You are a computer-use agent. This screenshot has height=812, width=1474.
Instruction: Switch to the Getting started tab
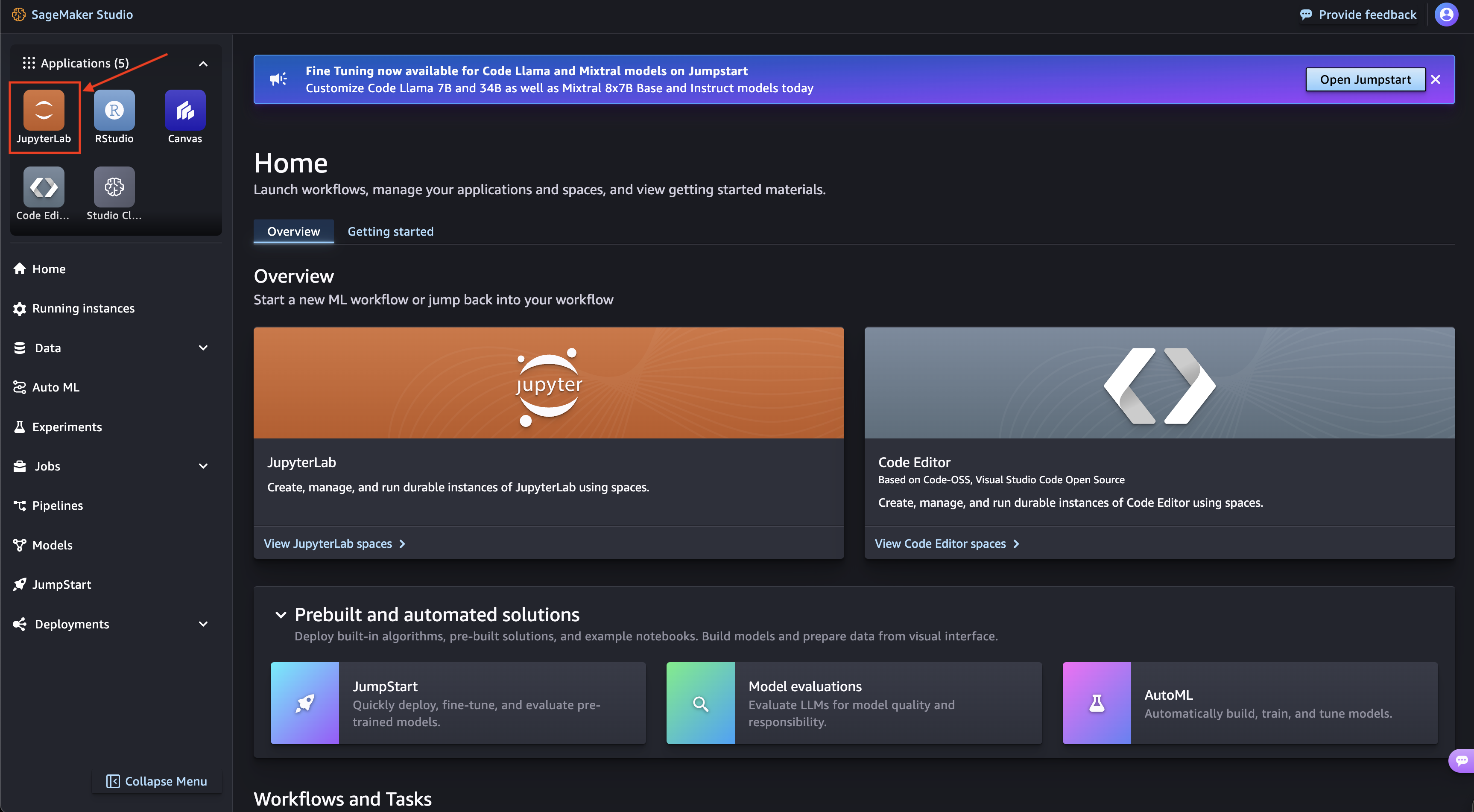coord(391,231)
